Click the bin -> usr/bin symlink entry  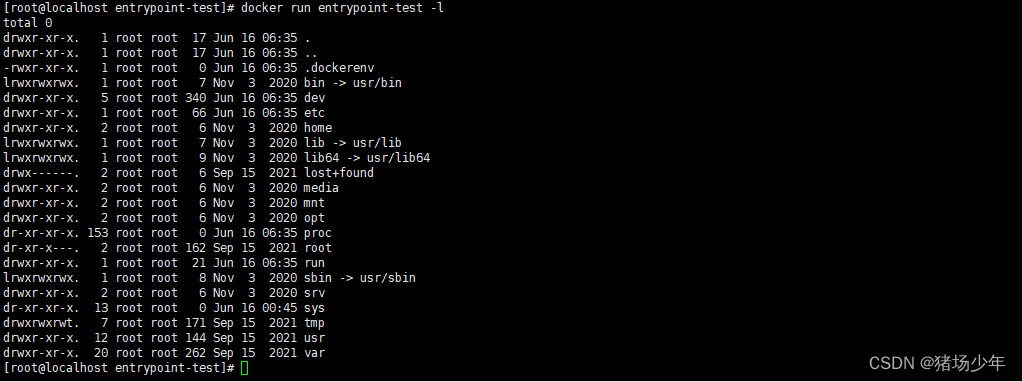click(x=357, y=83)
